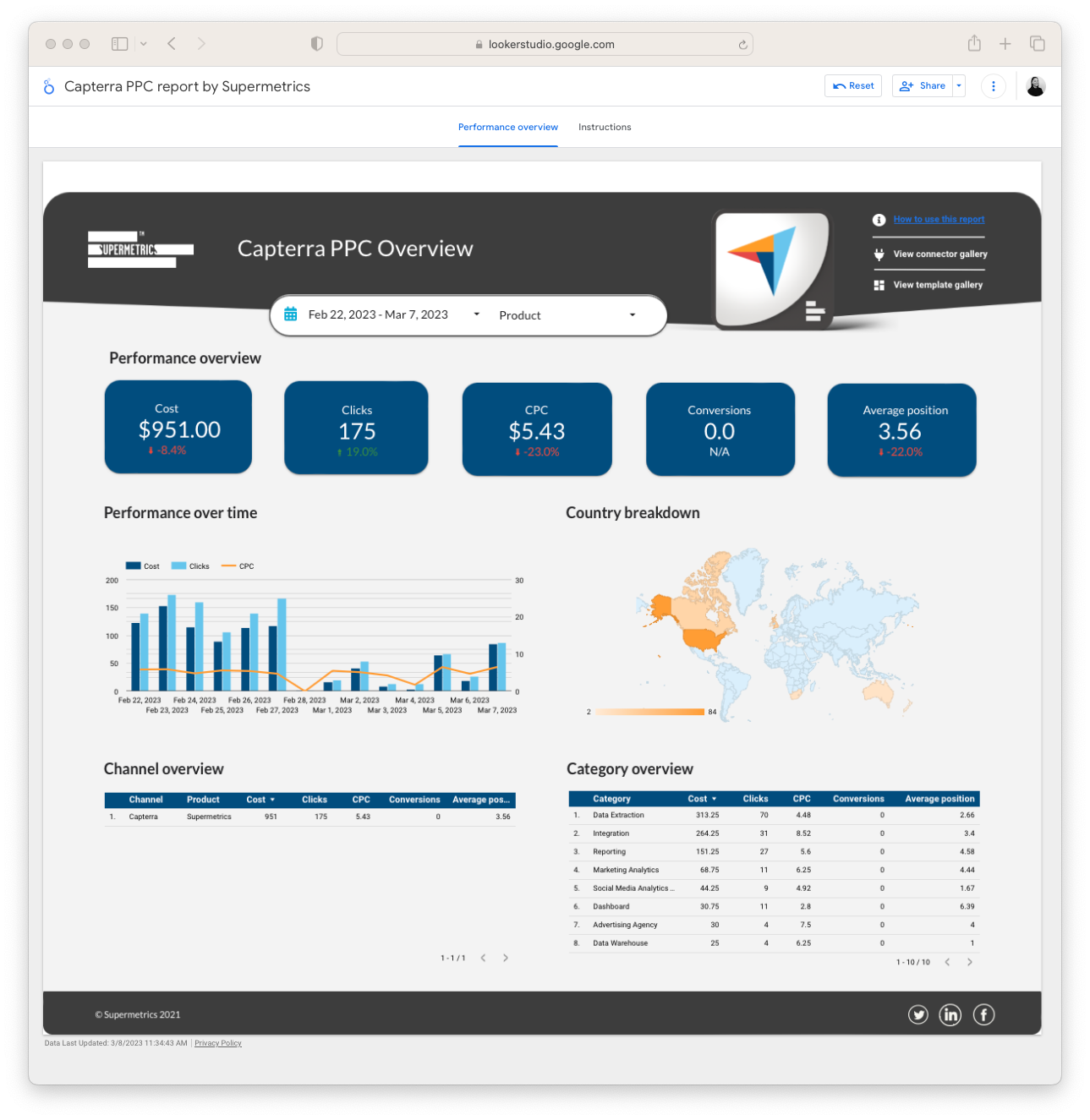Reload the page with refresh icon
The height and width of the screenshot is (1120, 1090).
(x=742, y=45)
